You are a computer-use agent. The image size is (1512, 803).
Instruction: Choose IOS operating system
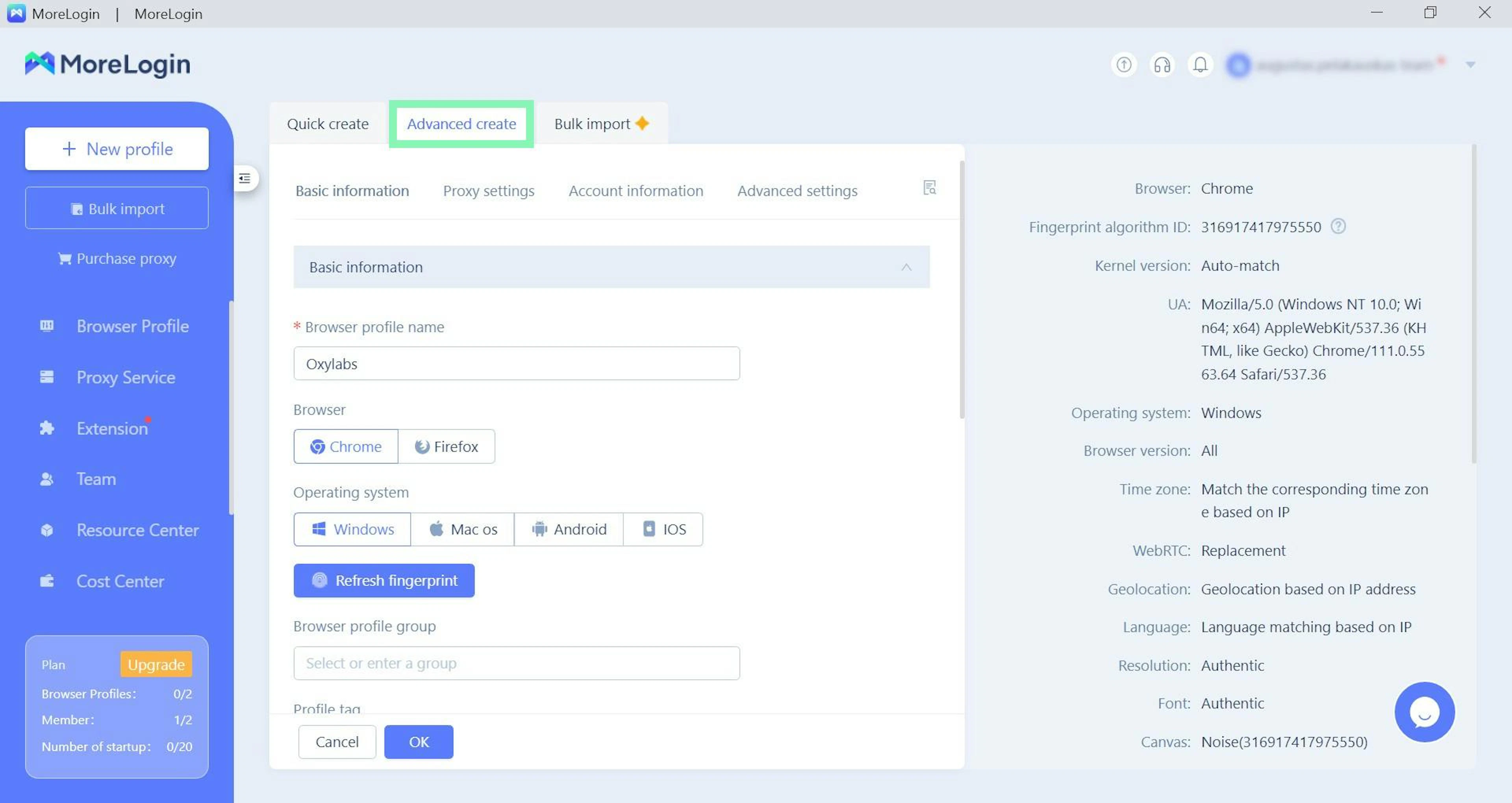pyautogui.click(x=663, y=529)
